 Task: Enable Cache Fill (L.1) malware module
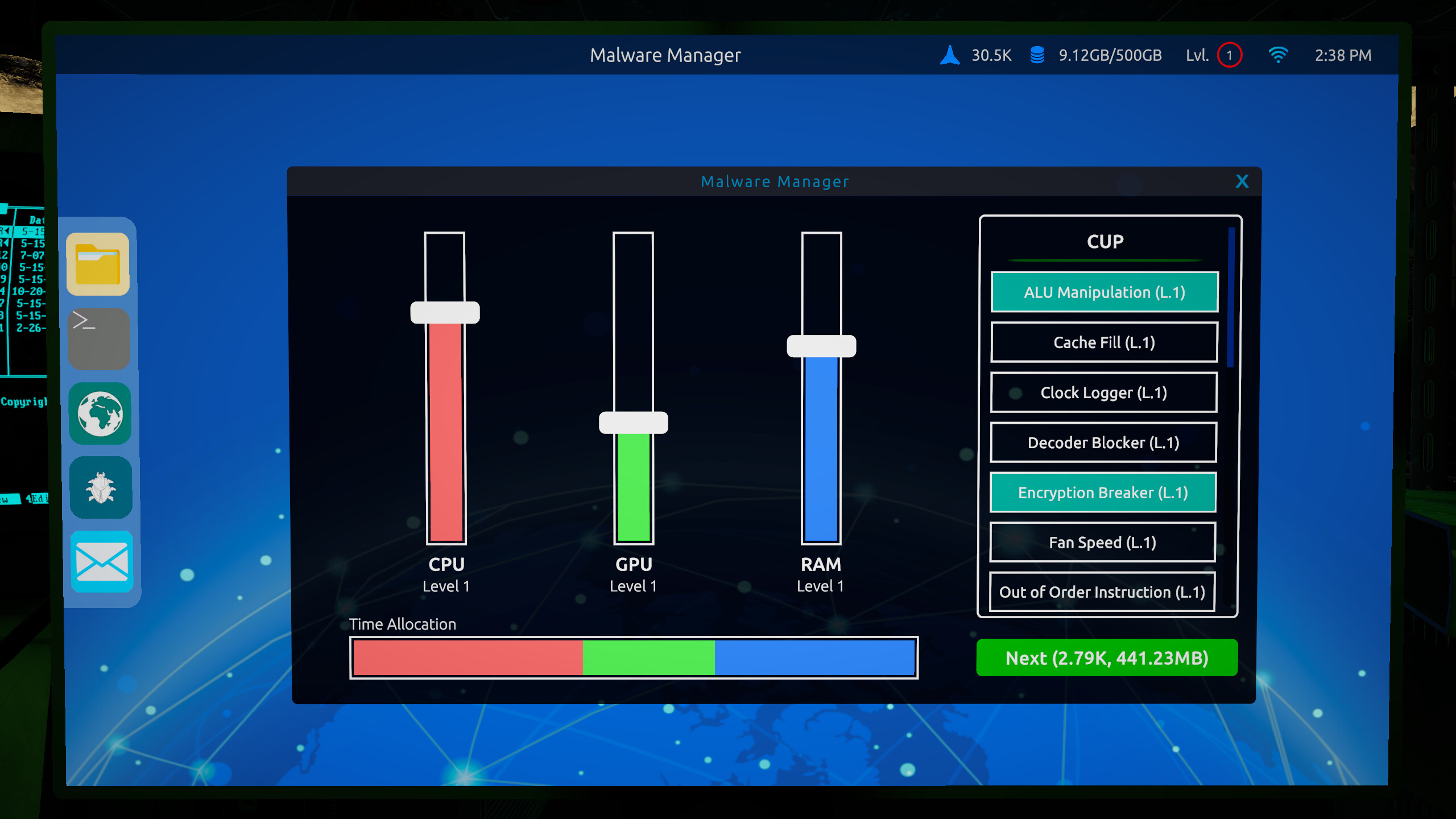click(x=1103, y=342)
